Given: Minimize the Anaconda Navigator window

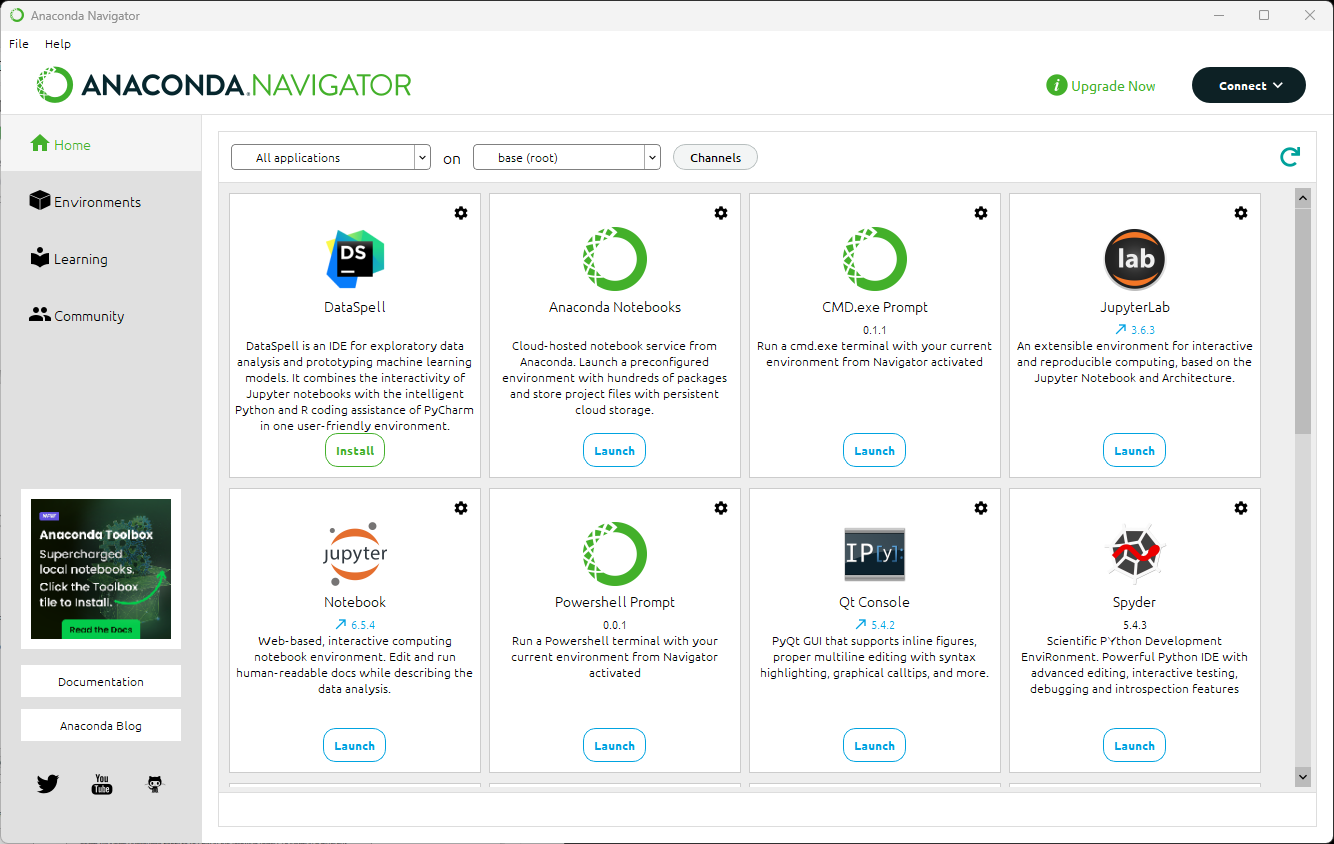Looking at the screenshot, I should click(1218, 15).
